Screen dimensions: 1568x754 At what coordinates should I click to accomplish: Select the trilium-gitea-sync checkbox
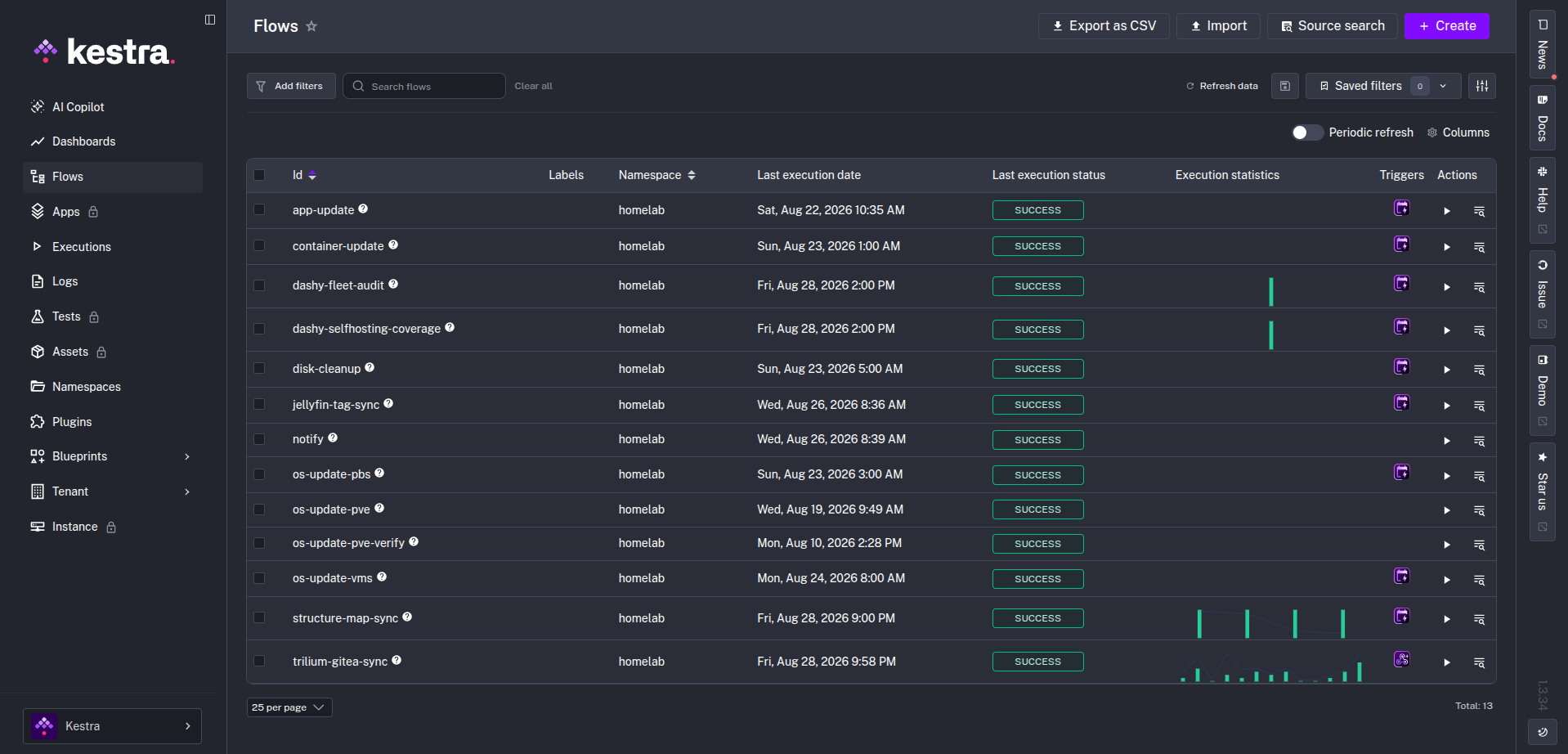click(259, 661)
